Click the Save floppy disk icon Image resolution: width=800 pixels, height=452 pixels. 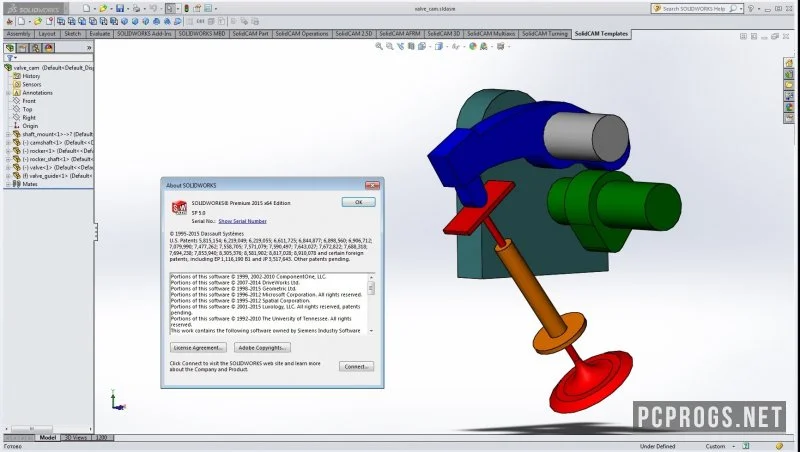click(120, 8)
